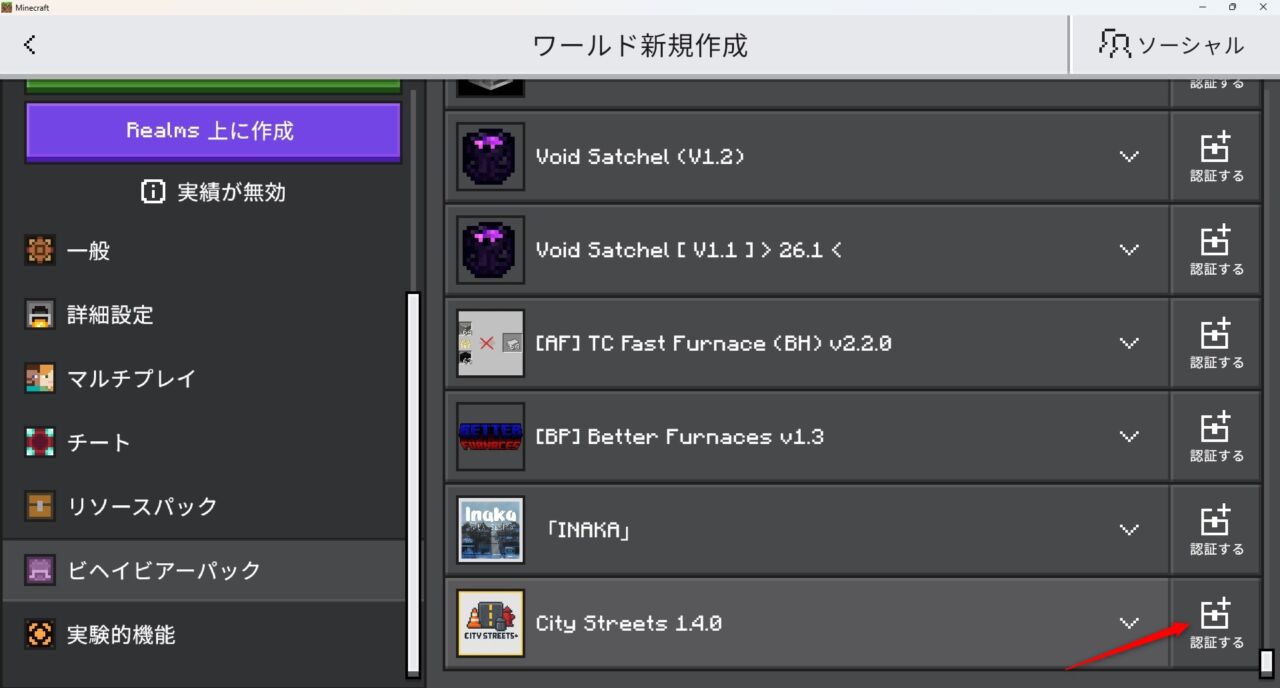Viewport: 1280px width, 688px height.
Task: Select the [AF] TC Fast Furnace name
Action: tap(714, 343)
